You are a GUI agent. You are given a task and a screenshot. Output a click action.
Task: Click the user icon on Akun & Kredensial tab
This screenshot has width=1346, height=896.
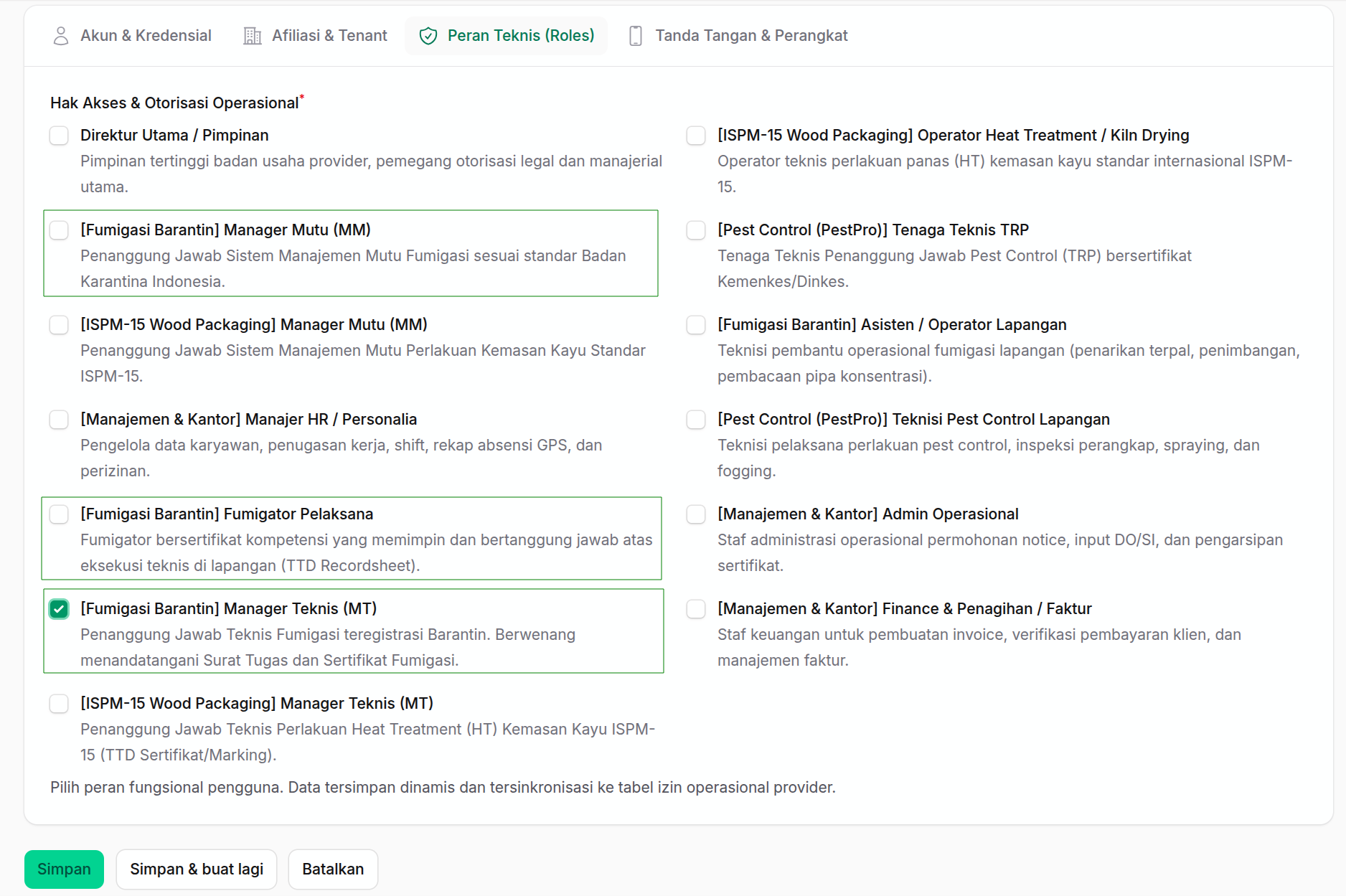pos(61,36)
